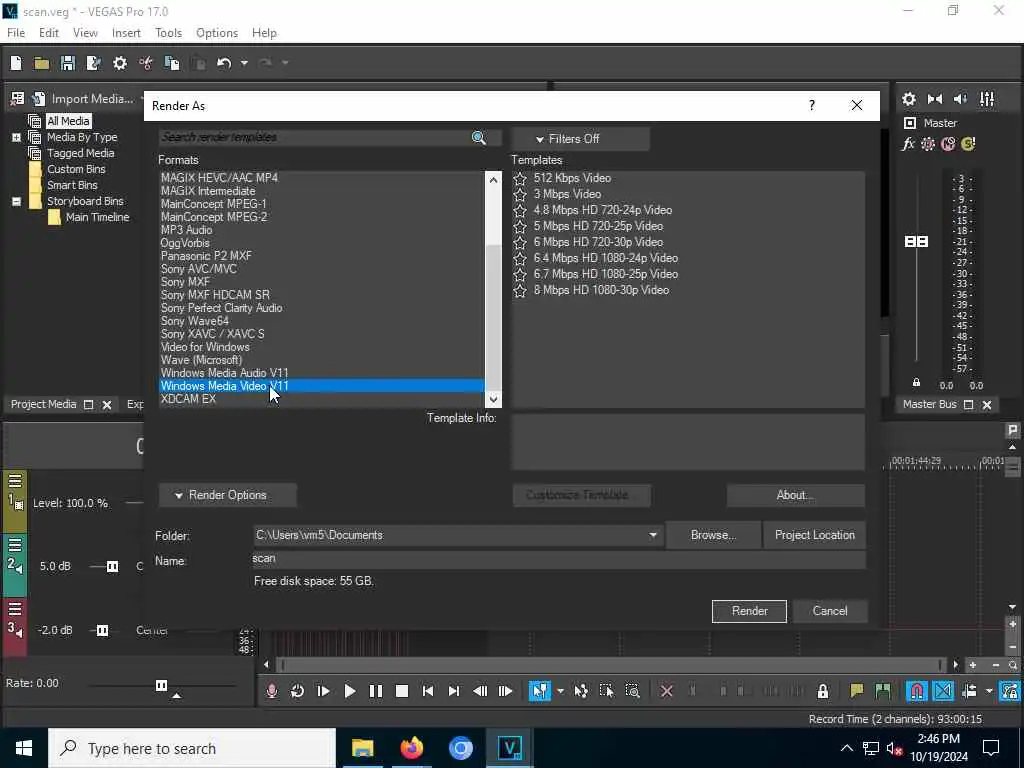
Task: Click the Stop button in transport bar
Action: pyautogui.click(x=402, y=691)
